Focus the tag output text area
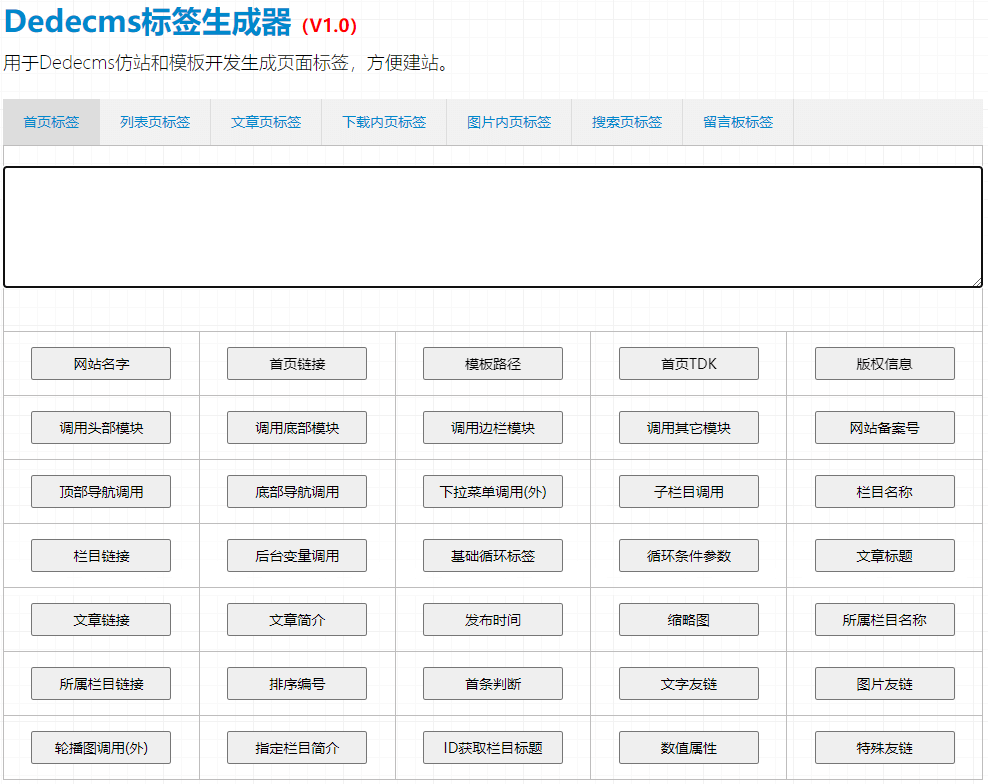Viewport: 988px width, 784px height. 493,227
